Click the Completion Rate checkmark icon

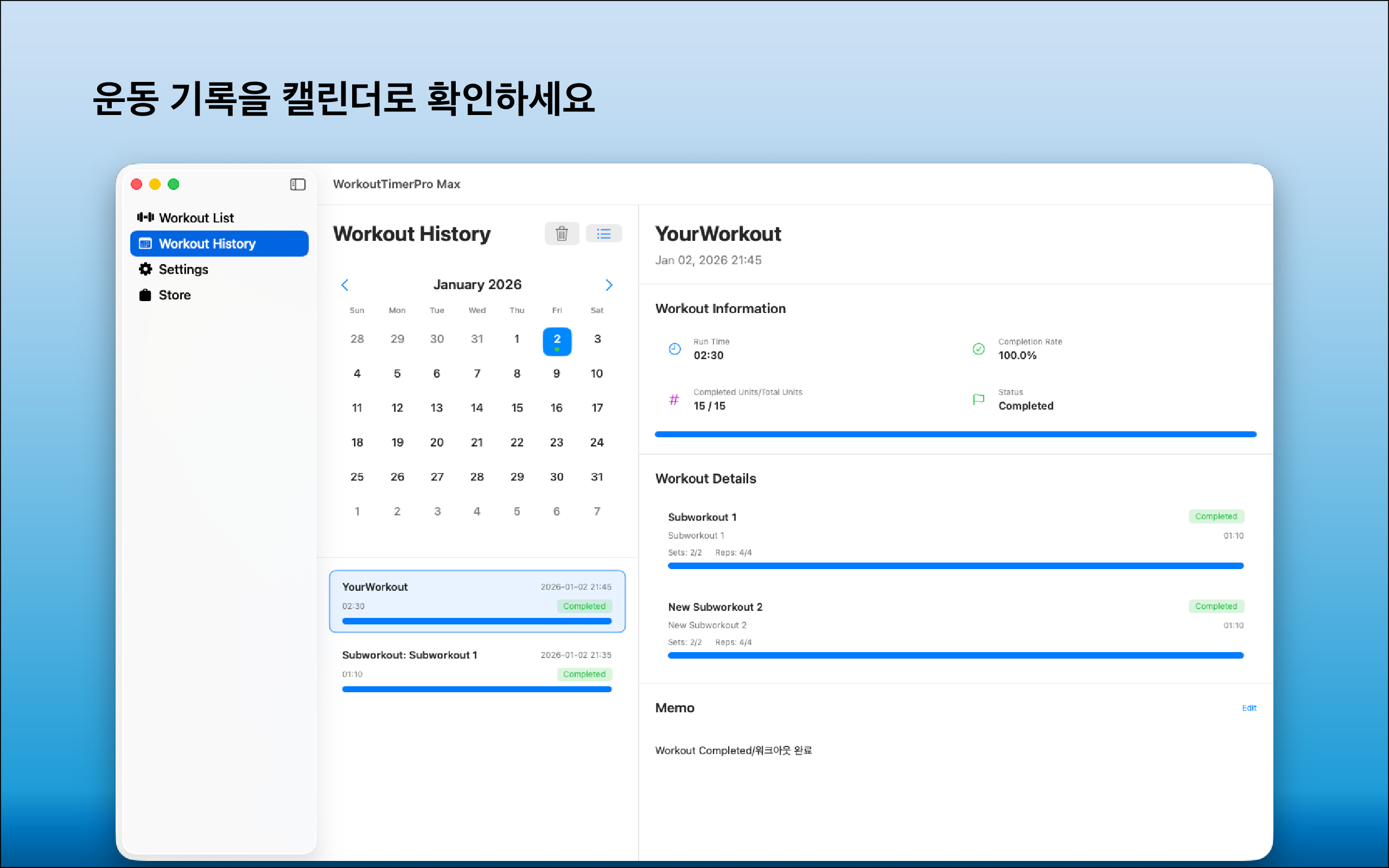tap(979, 348)
